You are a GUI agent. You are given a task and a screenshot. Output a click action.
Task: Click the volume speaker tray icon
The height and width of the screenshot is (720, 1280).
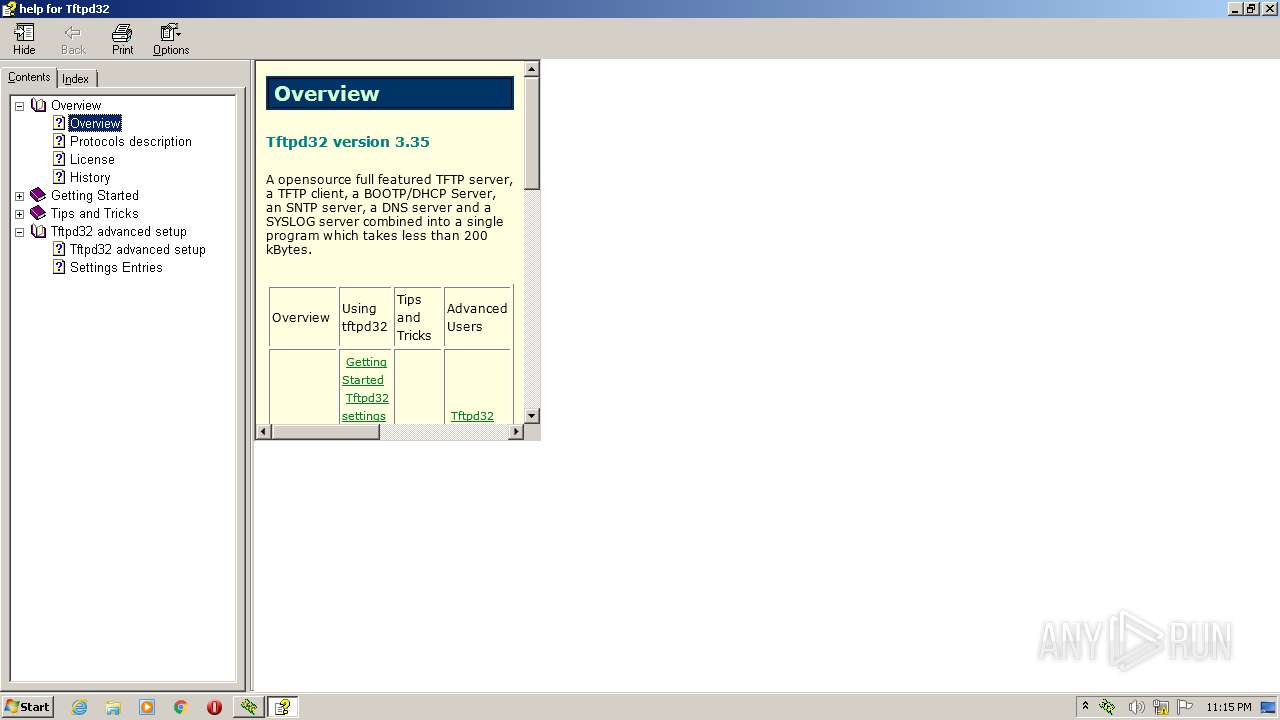pyautogui.click(x=1136, y=707)
